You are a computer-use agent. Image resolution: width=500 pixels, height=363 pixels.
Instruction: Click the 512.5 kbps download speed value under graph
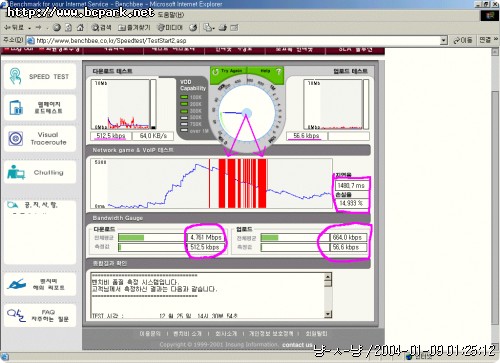[x=111, y=136]
